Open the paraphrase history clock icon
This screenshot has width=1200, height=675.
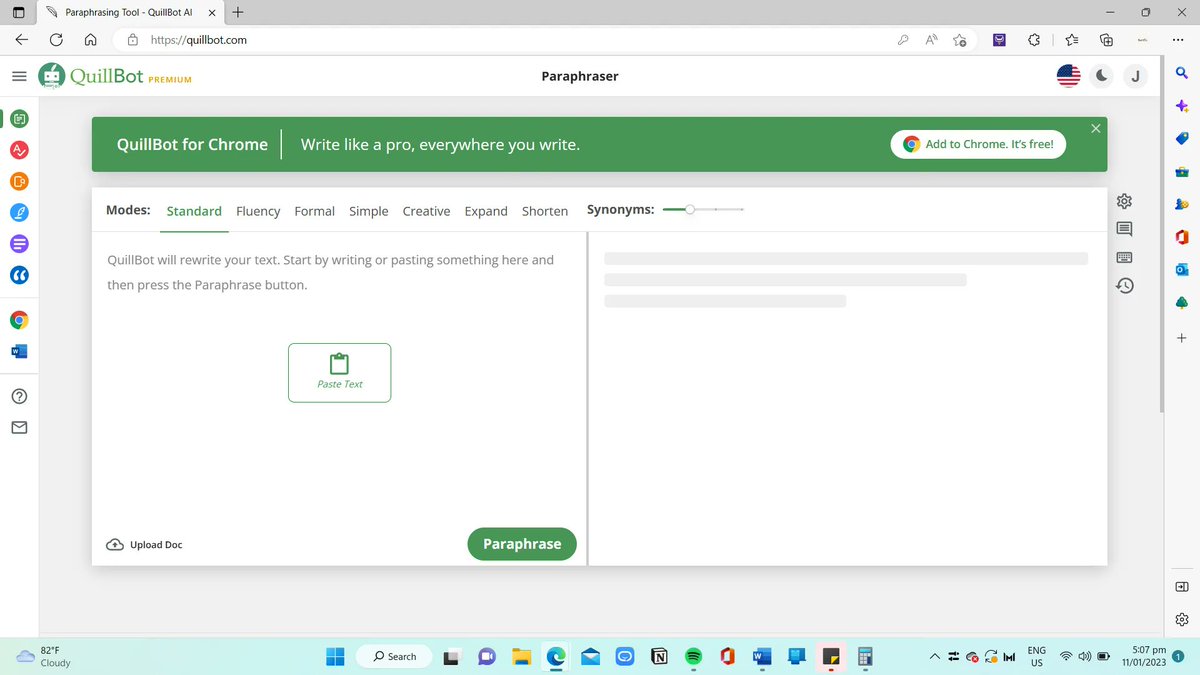click(1124, 286)
